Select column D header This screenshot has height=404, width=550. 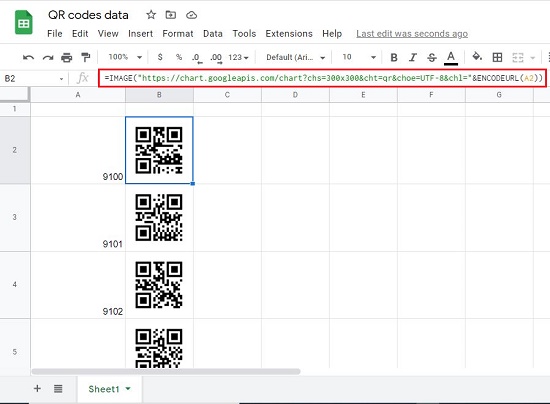click(295, 95)
